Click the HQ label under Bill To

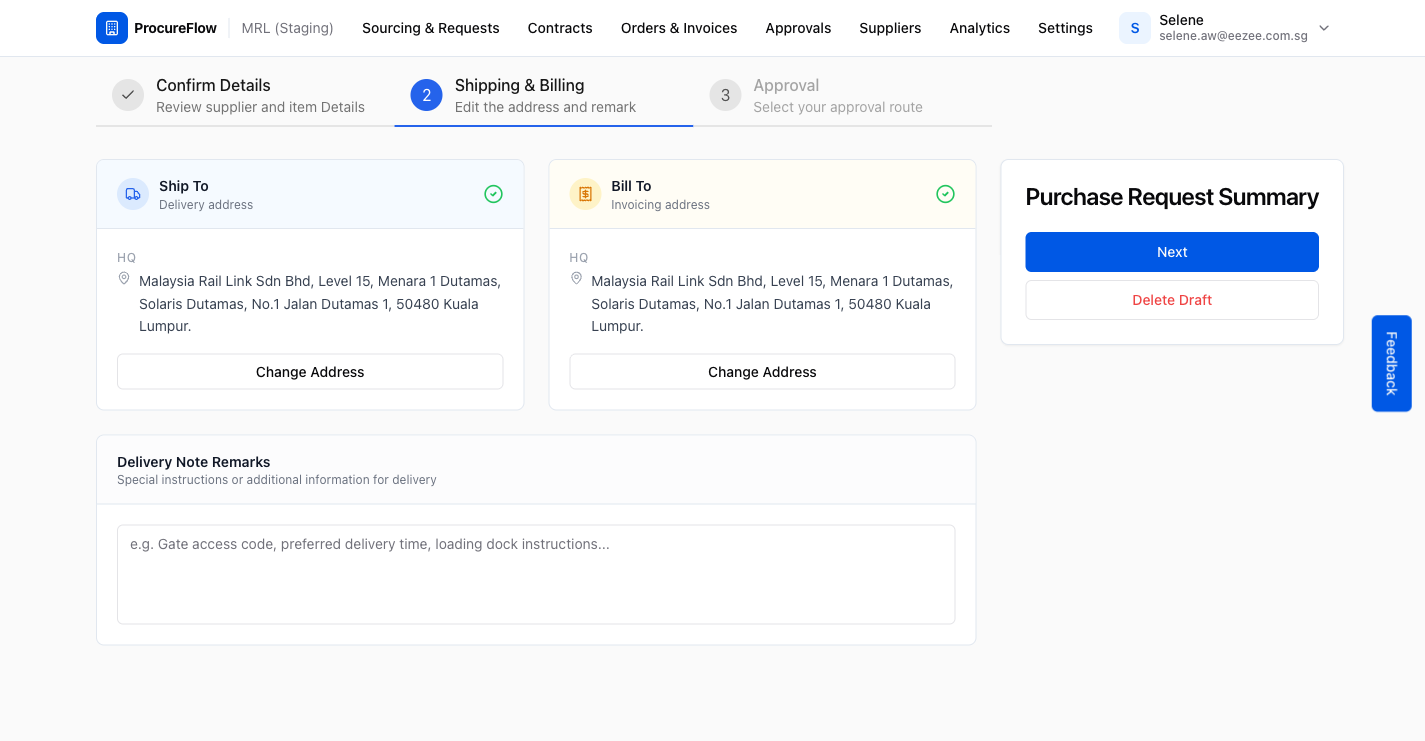pos(579,258)
